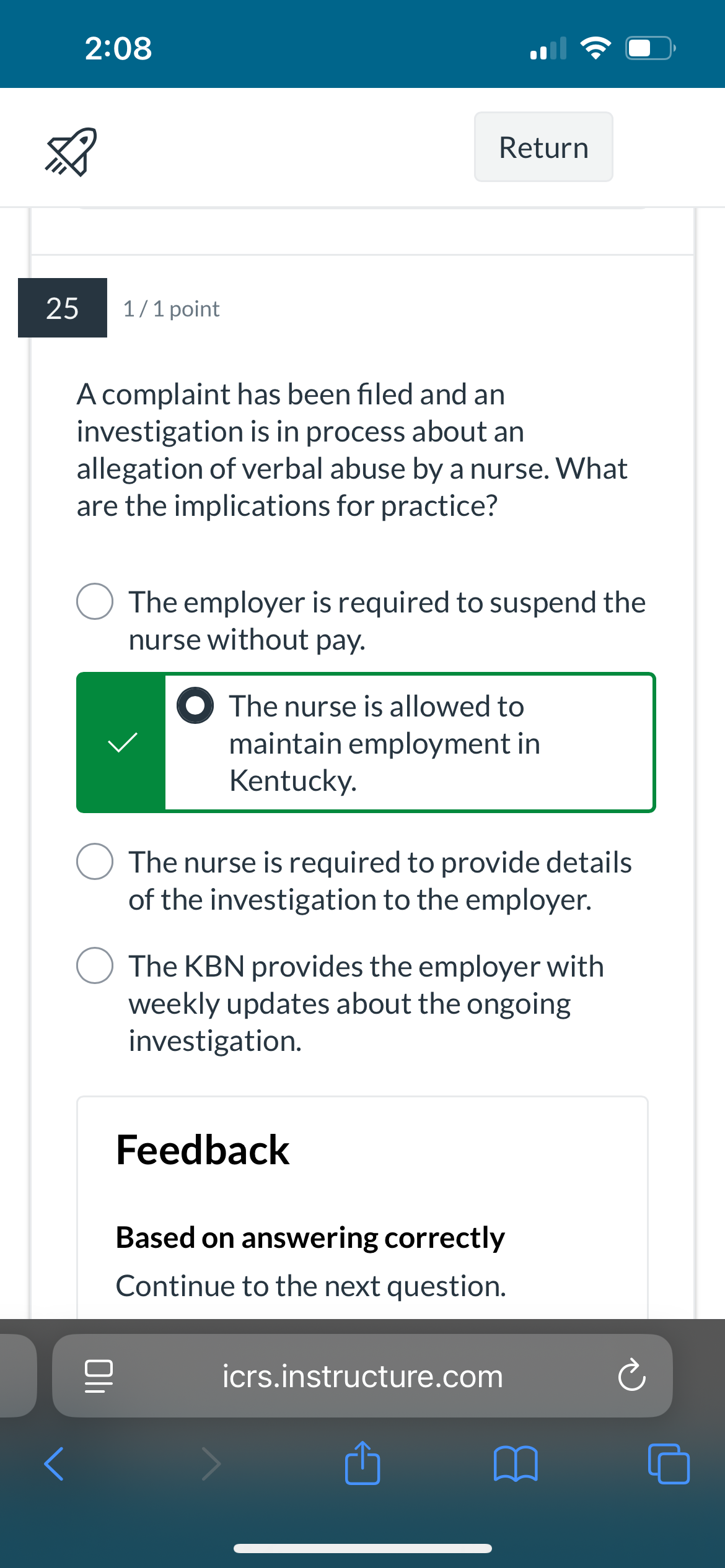Tap the Wi-Fi status icon
Screen dimensions: 725x1568
tap(595, 48)
